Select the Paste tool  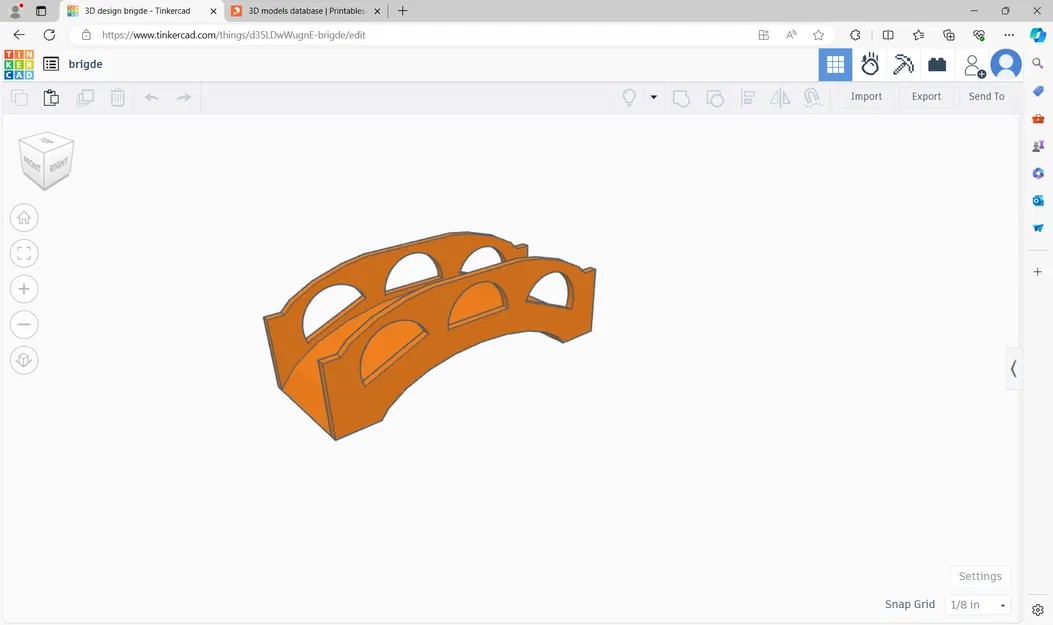pyautogui.click(x=51, y=97)
